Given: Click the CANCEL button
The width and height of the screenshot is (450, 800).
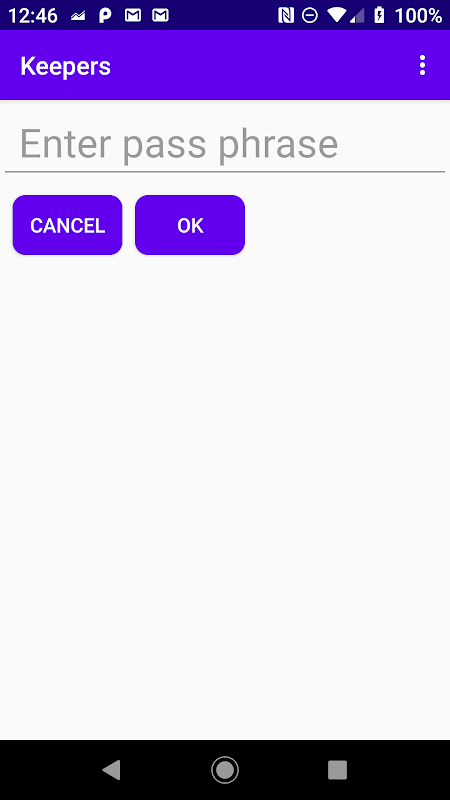Looking at the screenshot, I should [67, 225].
